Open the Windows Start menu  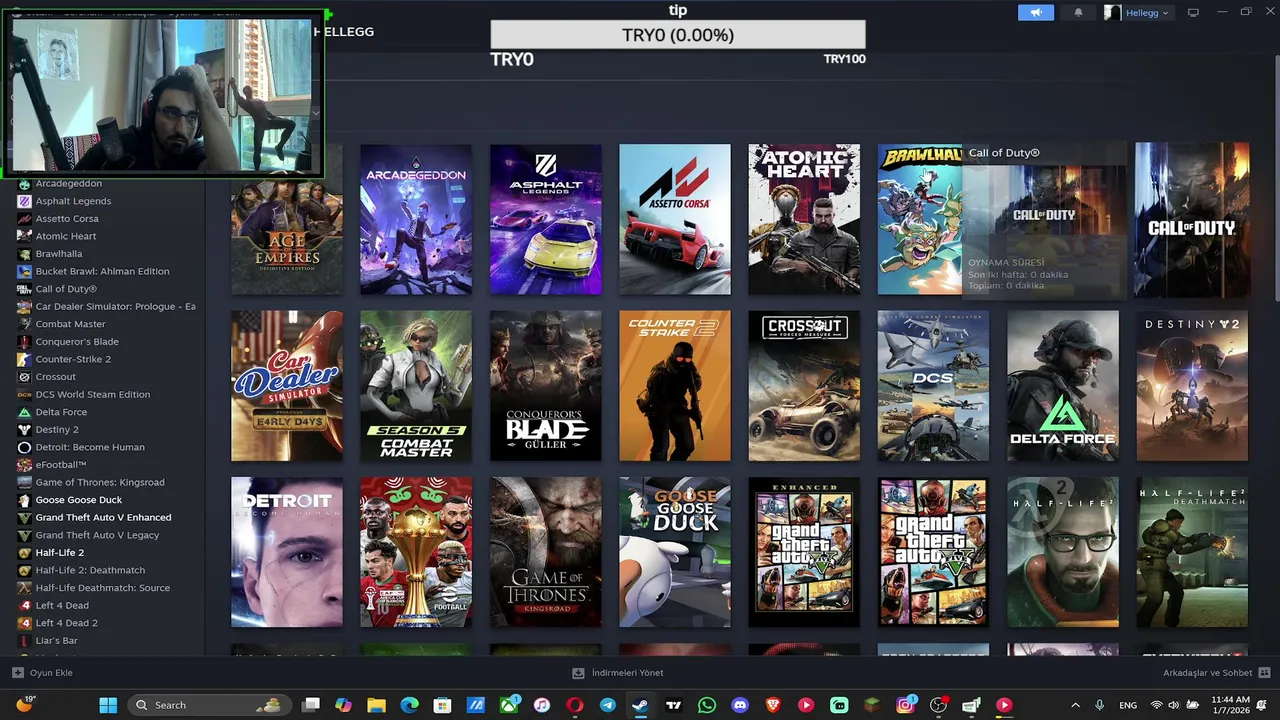(x=108, y=705)
